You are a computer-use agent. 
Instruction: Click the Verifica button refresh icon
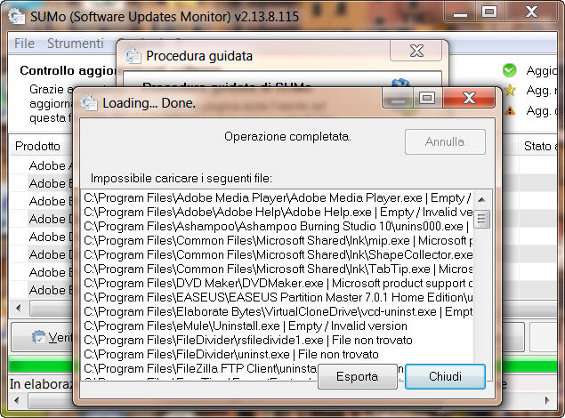39,337
